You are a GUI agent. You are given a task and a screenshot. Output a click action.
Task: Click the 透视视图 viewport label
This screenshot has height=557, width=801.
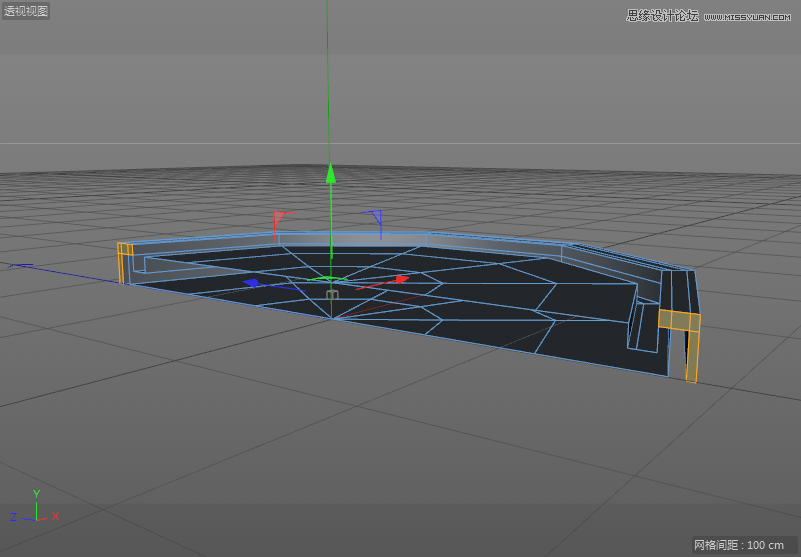[26, 12]
